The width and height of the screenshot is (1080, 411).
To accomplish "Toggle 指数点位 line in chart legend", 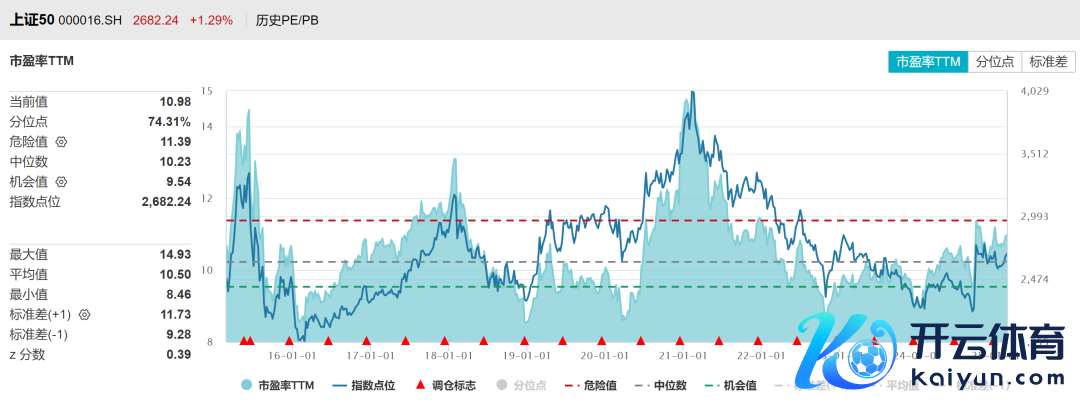I will click(362, 385).
